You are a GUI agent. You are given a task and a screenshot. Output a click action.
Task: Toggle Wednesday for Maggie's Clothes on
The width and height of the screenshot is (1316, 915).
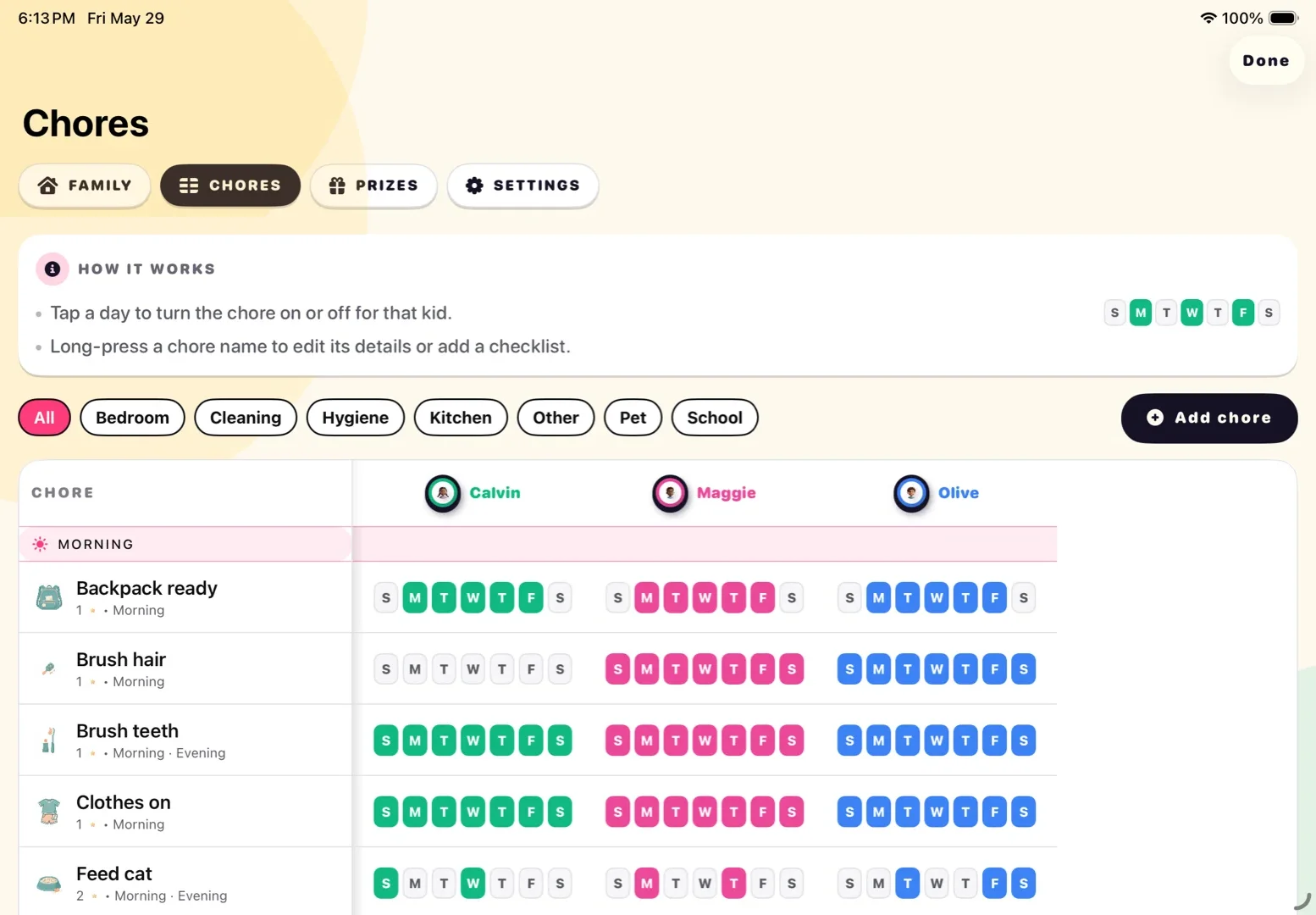coord(705,812)
